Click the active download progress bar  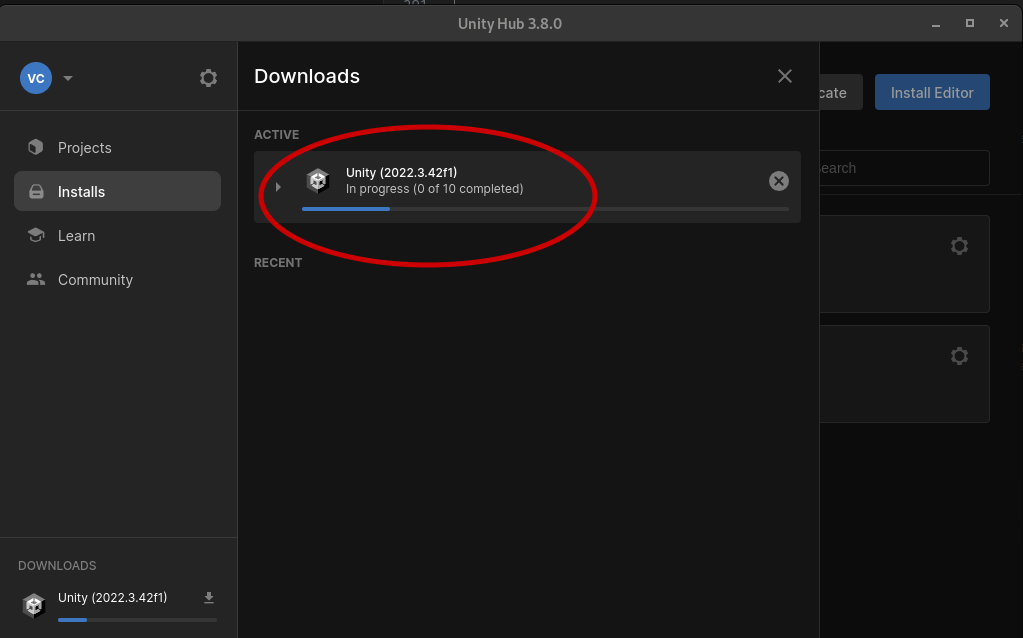(544, 209)
